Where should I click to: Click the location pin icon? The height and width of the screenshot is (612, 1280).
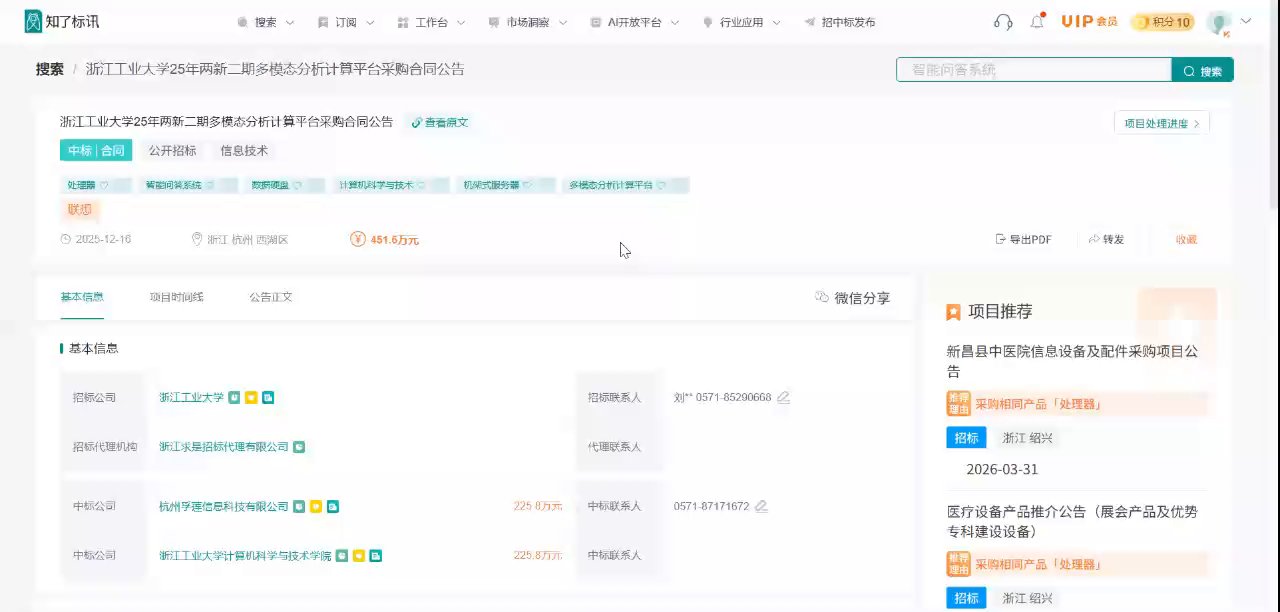pyautogui.click(x=197, y=239)
